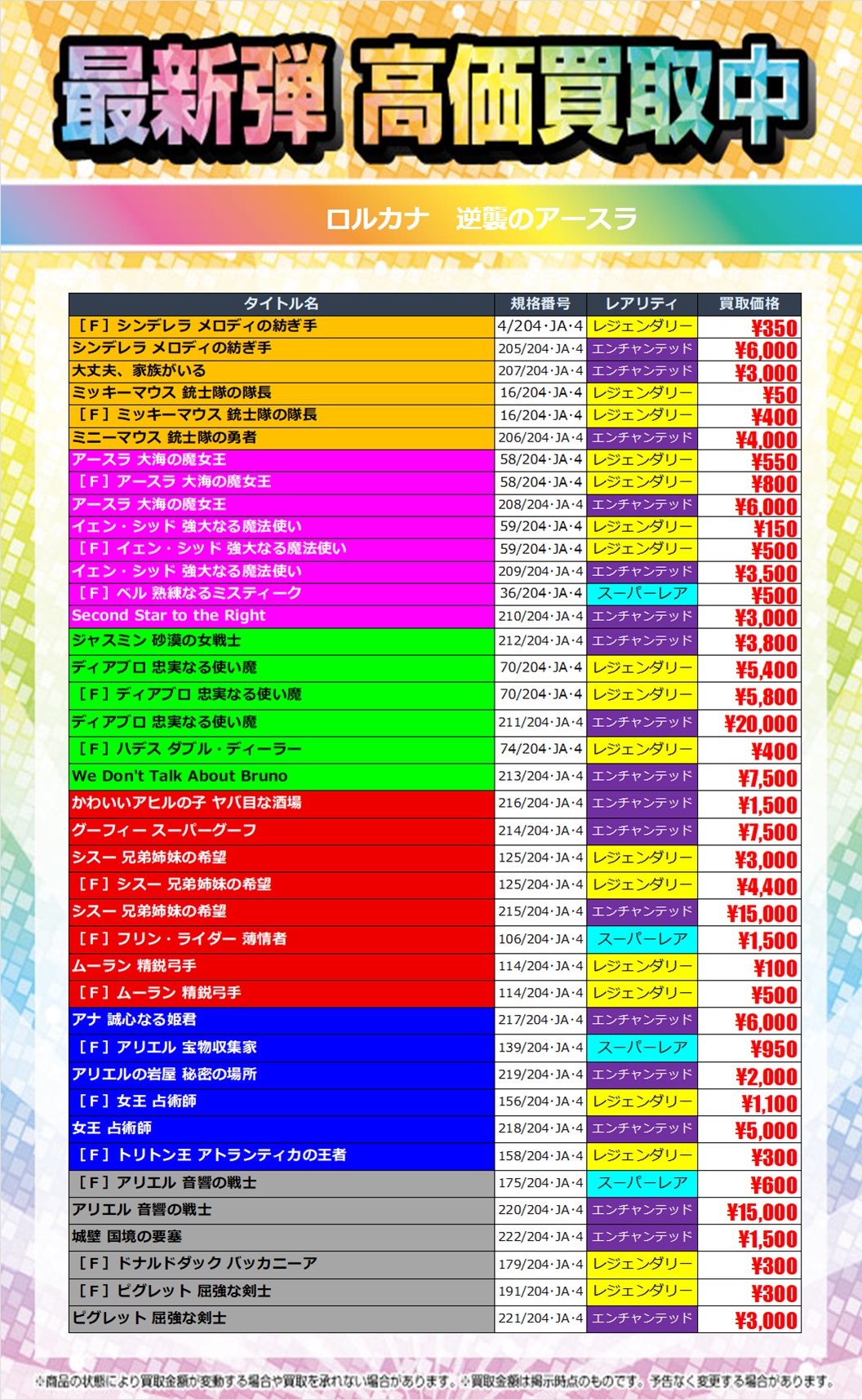Click the ¥2,000 price
The width and height of the screenshot is (862, 1400).
tap(766, 1077)
